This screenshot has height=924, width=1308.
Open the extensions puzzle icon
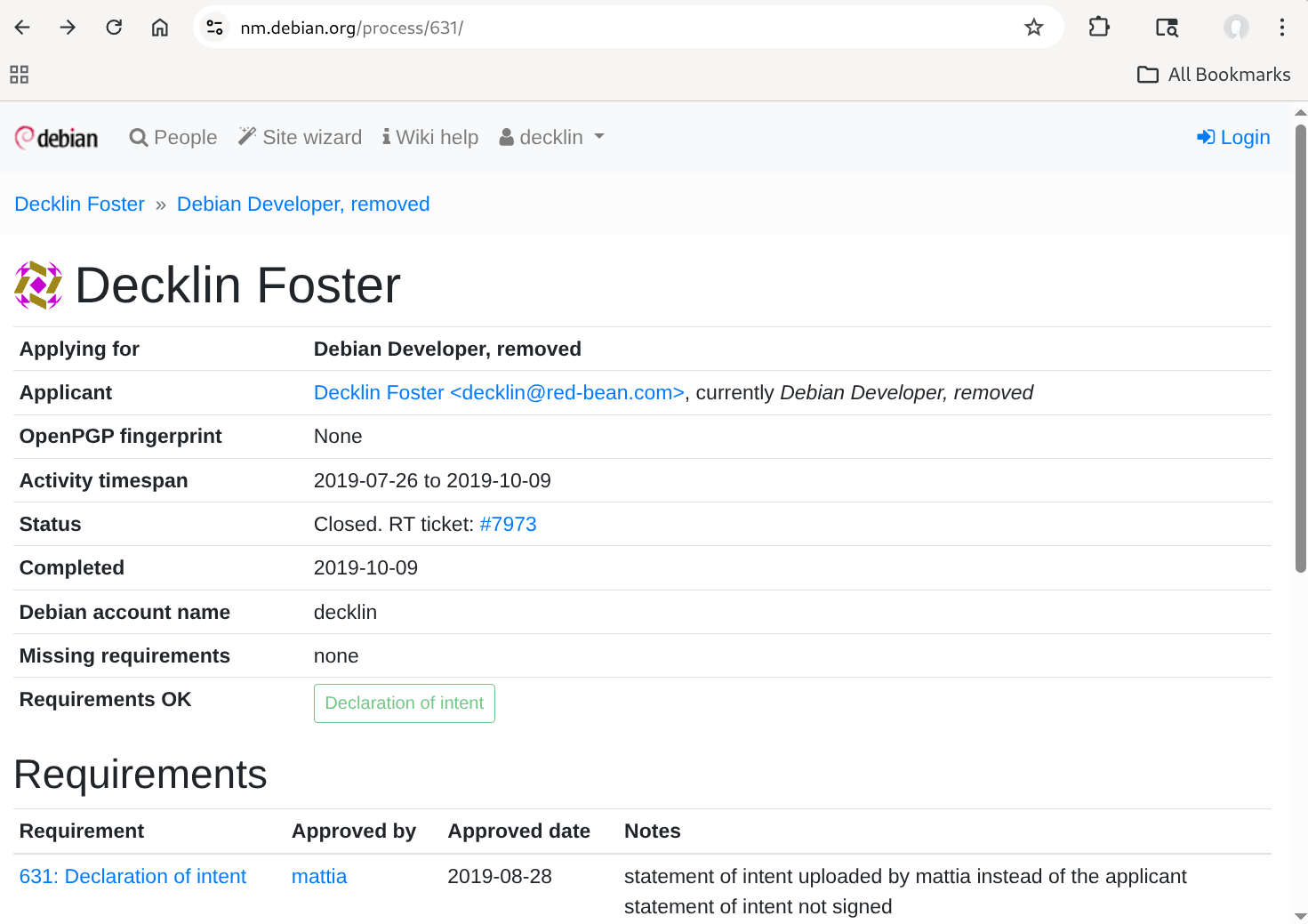[x=1099, y=28]
